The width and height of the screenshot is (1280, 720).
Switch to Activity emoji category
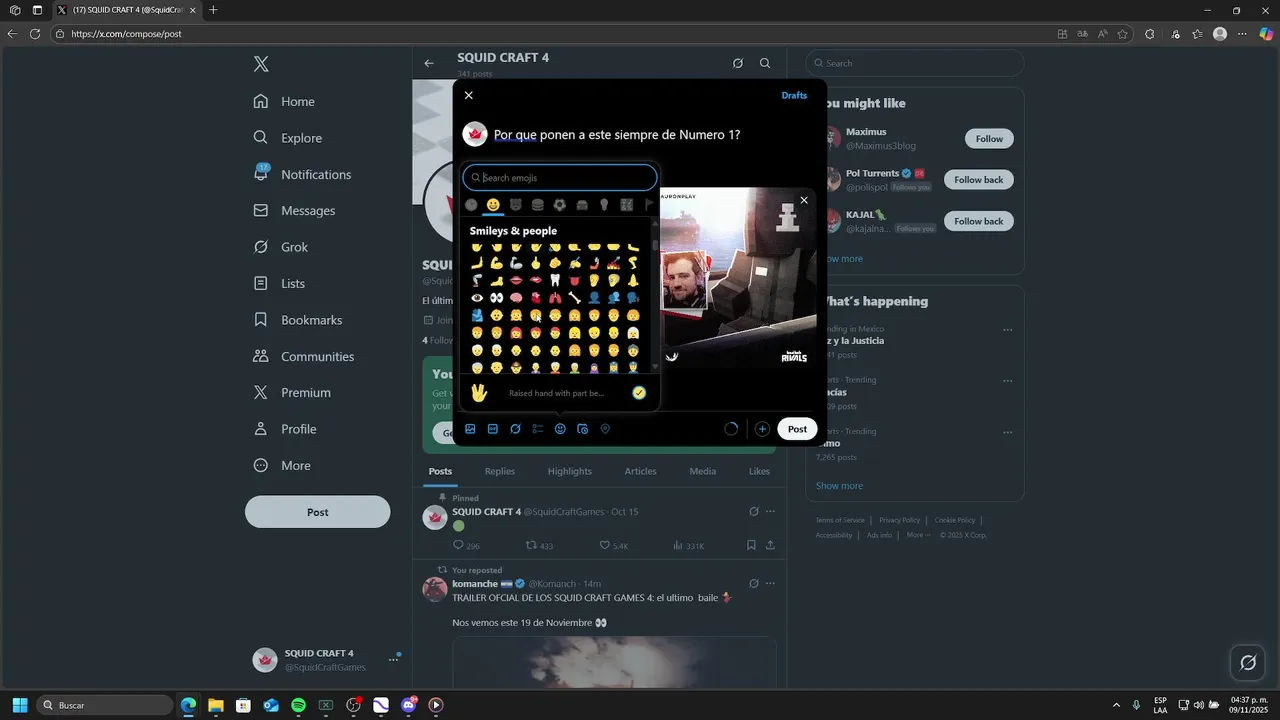point(560,205)
